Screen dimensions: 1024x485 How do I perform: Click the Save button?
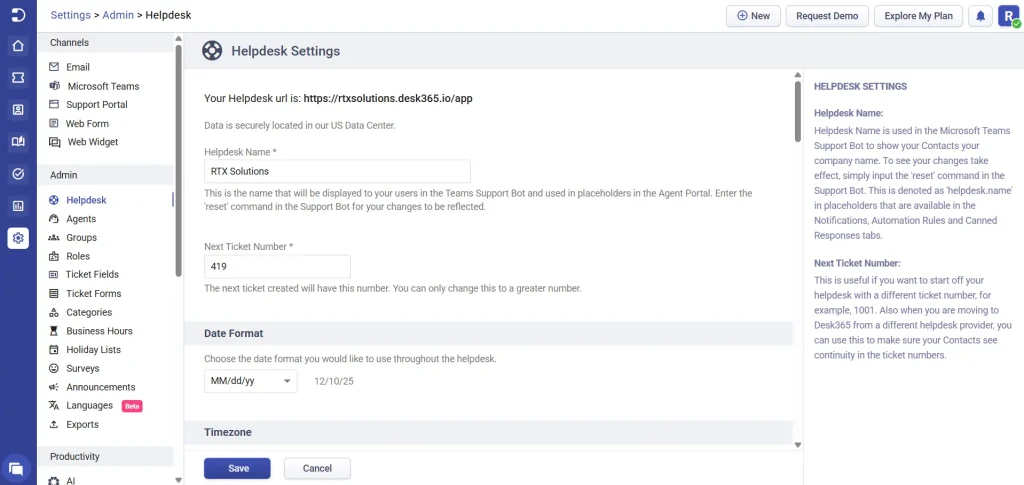[237, 468]
